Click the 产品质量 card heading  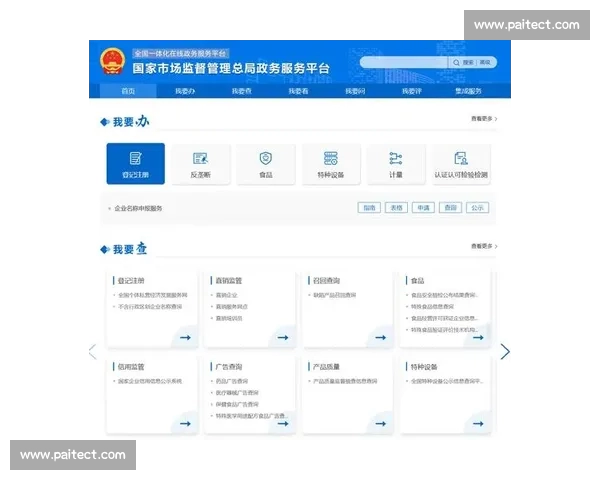[x=326, y=367]
